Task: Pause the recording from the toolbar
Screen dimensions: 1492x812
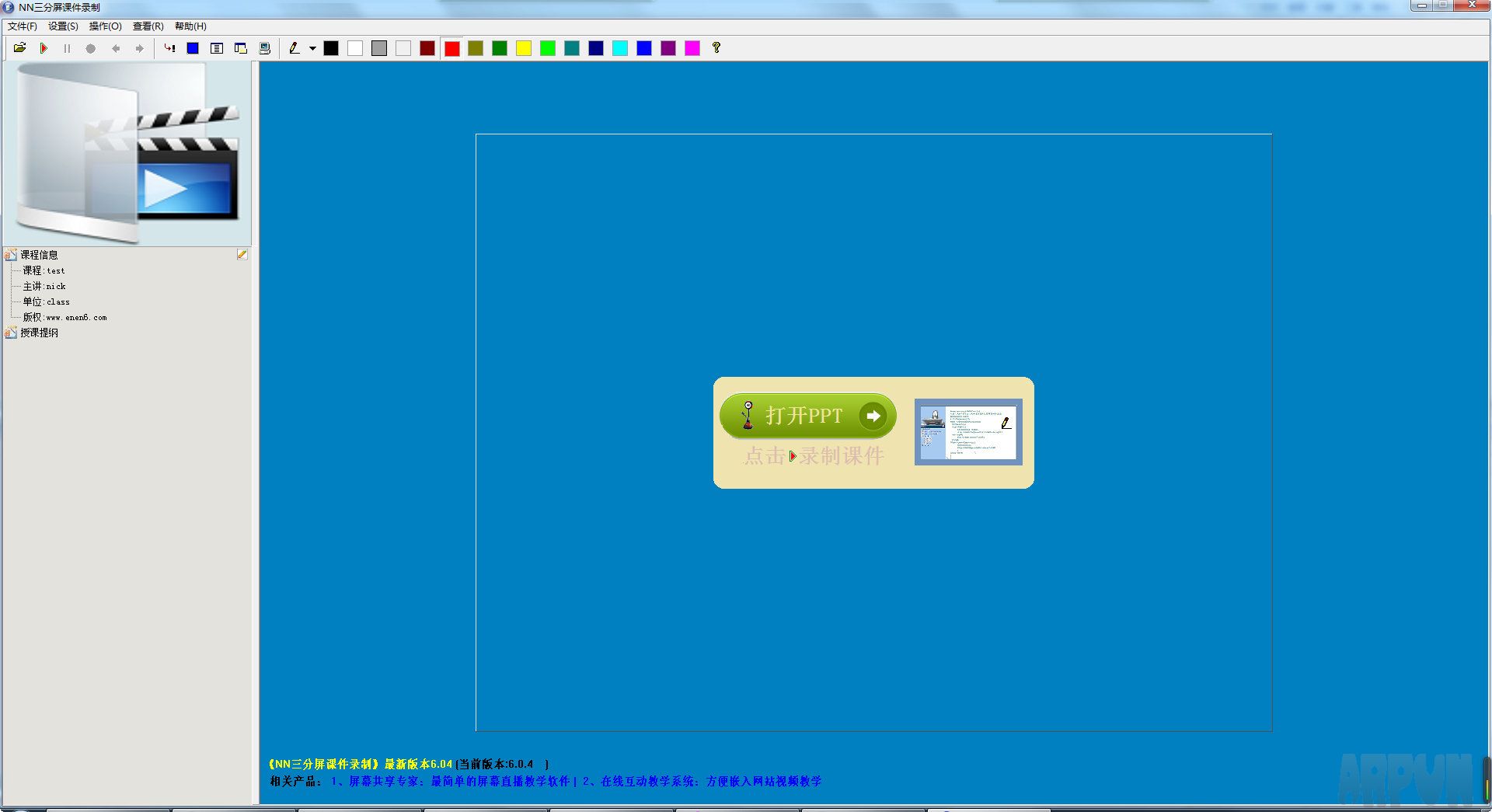Action: point(67,48)
